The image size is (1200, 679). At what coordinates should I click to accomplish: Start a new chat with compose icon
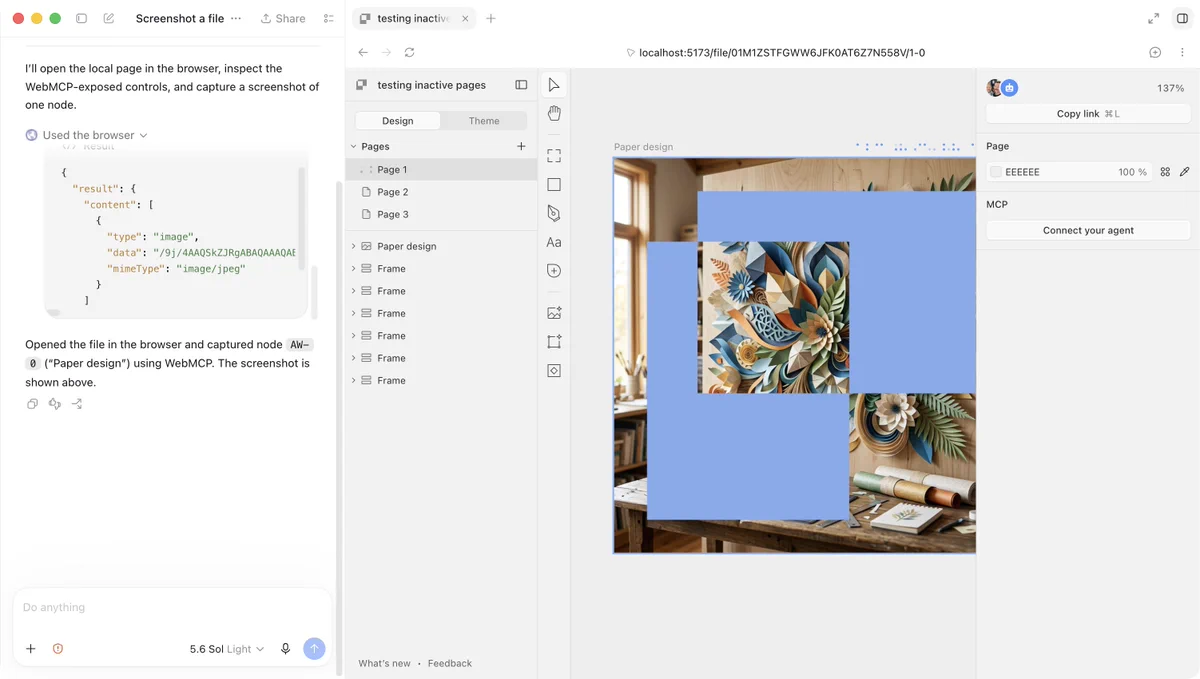click(109, 18)
